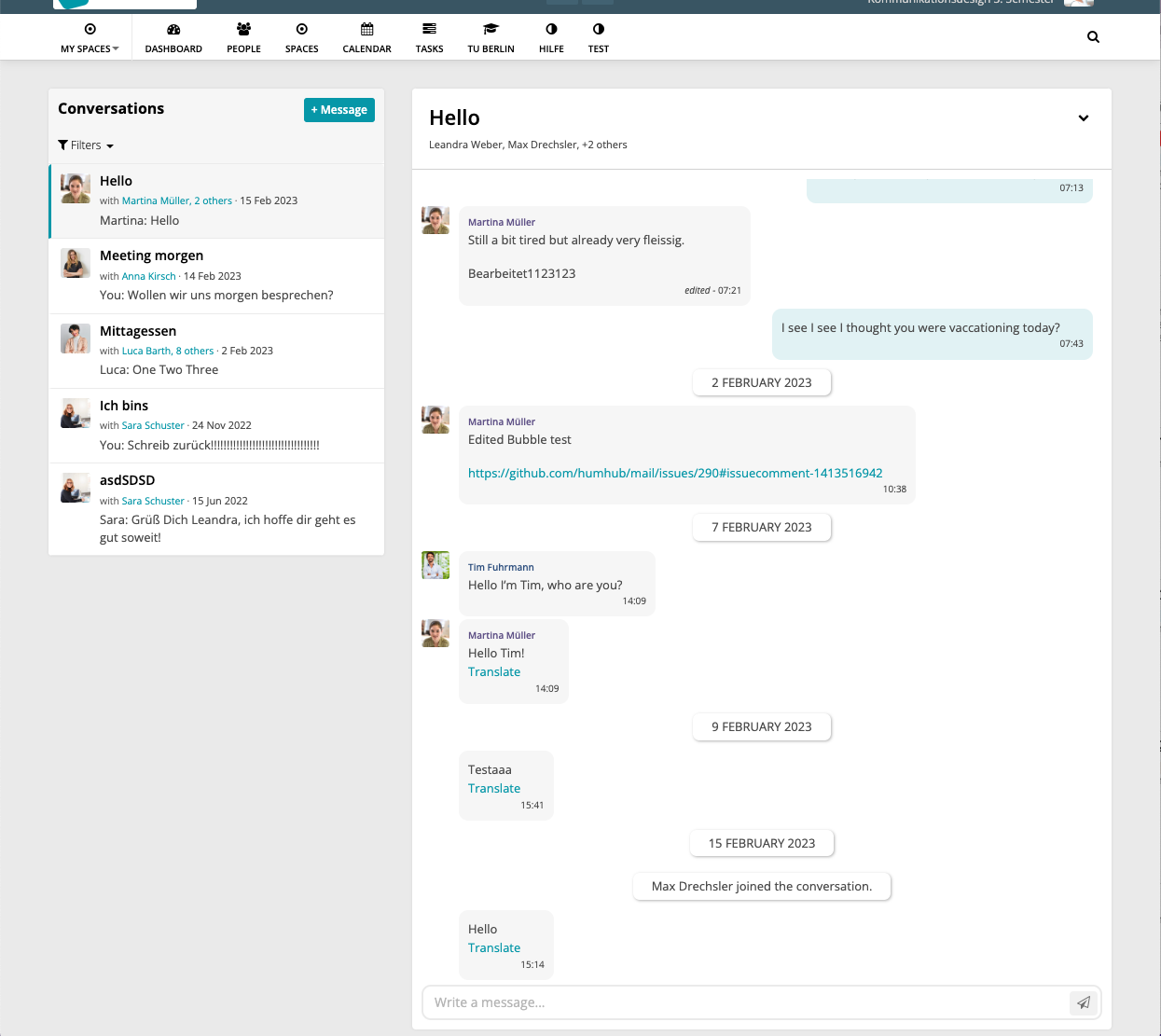The height and width of the screenshot is (1036, 1161).
Task: Open the GitHub issue link in message
Action: 675,473
